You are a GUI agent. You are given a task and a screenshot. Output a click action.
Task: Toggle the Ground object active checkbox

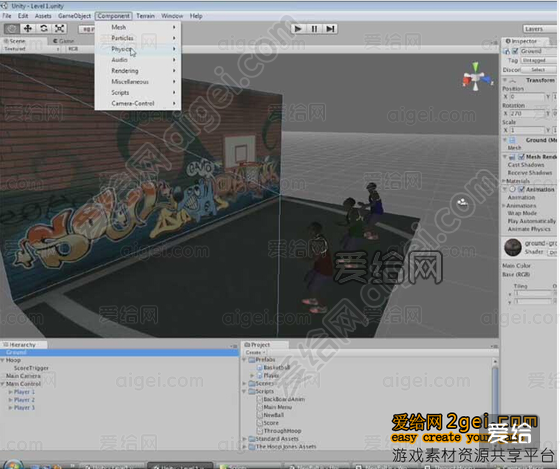[x=515, y=51]
